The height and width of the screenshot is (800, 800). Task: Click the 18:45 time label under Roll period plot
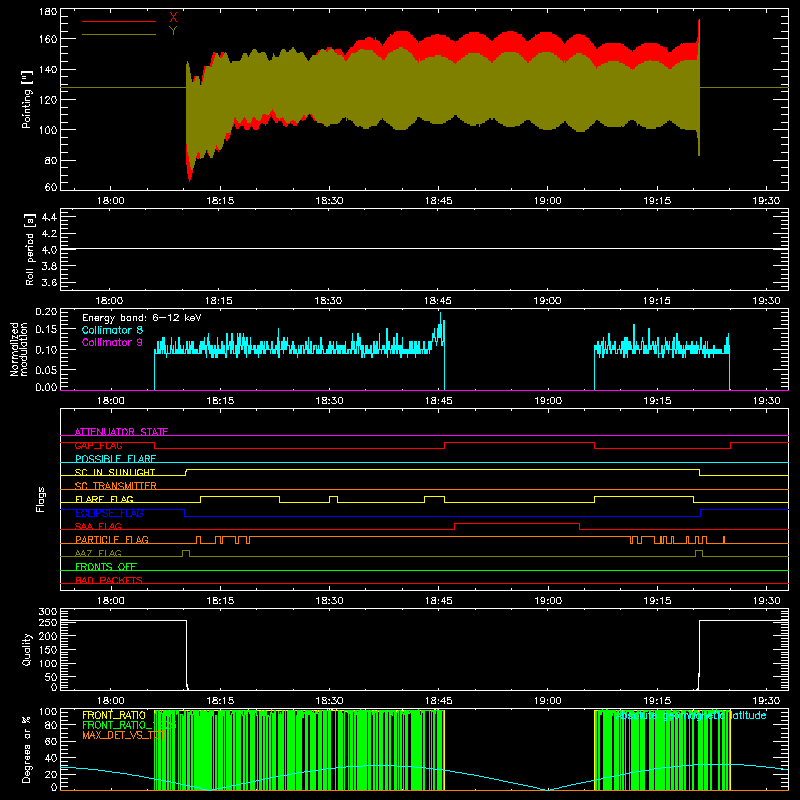[438, 301]
